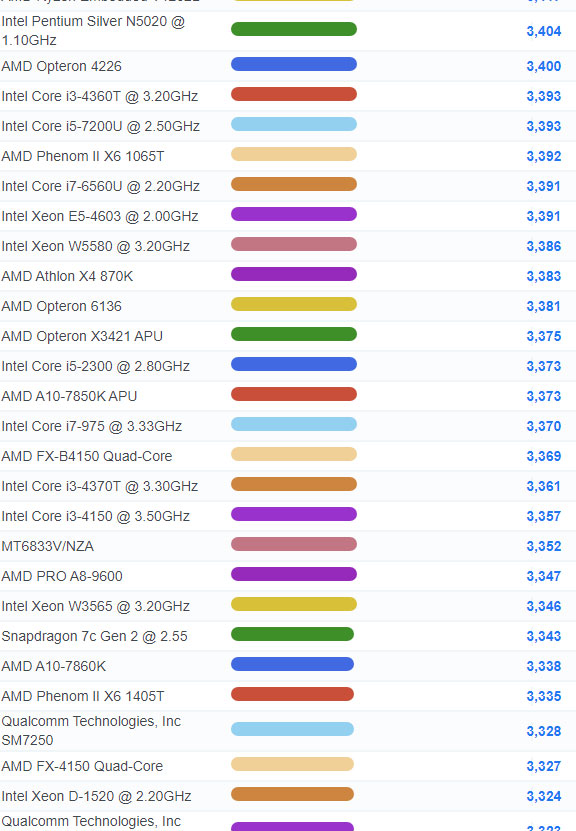Click the red bar for Core i3-4360T
Screen dimensions: 576x831
point(294,94)
